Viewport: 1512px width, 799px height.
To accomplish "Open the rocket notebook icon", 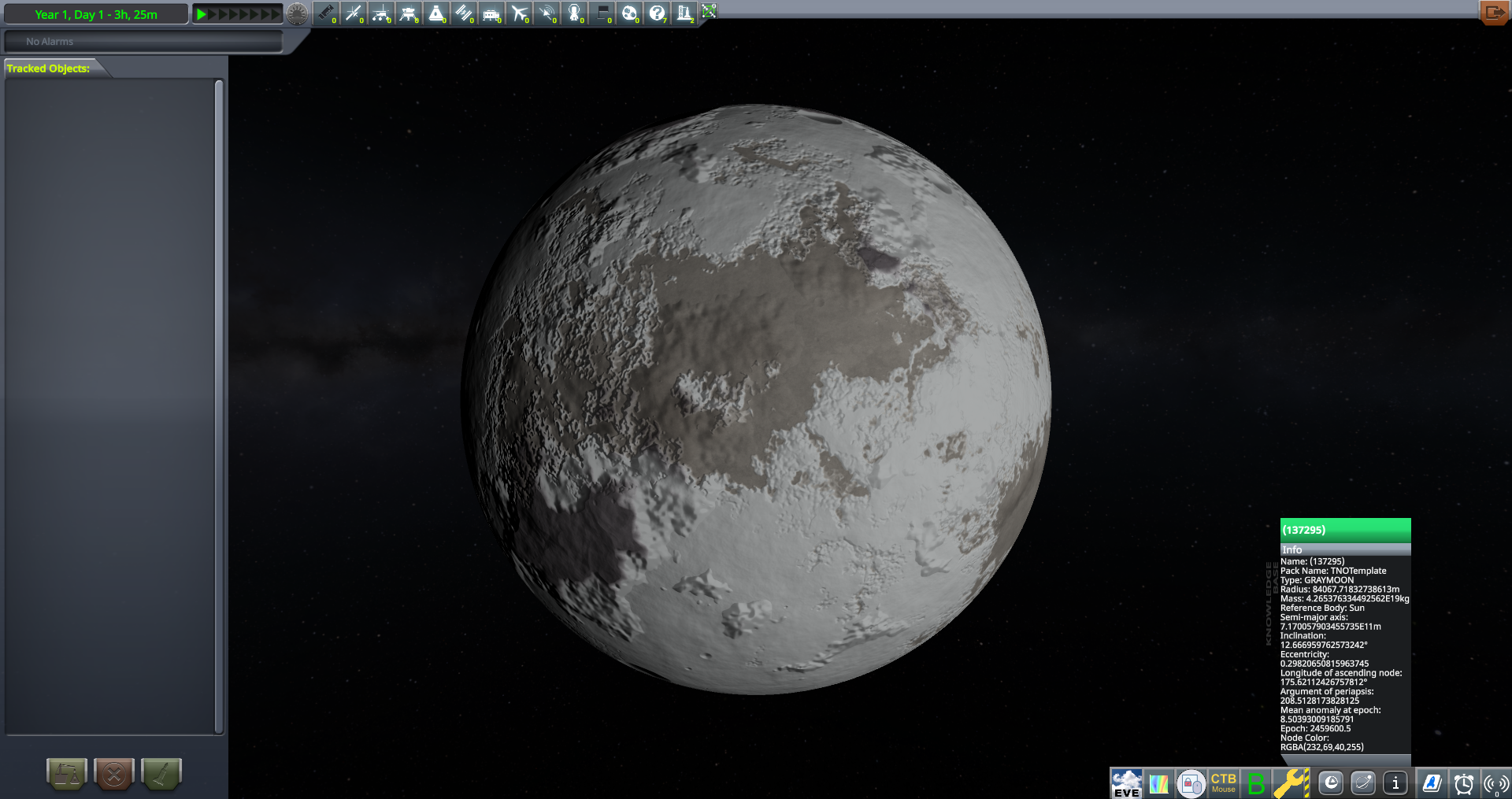I will (1431, 783).
